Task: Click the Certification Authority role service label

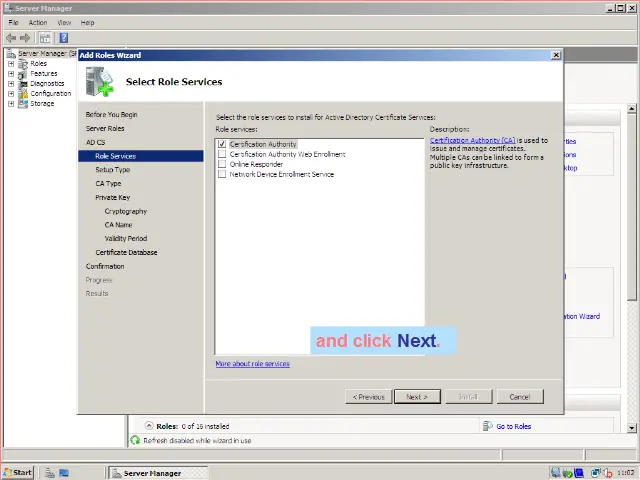Action: click(x=263, y=144)
